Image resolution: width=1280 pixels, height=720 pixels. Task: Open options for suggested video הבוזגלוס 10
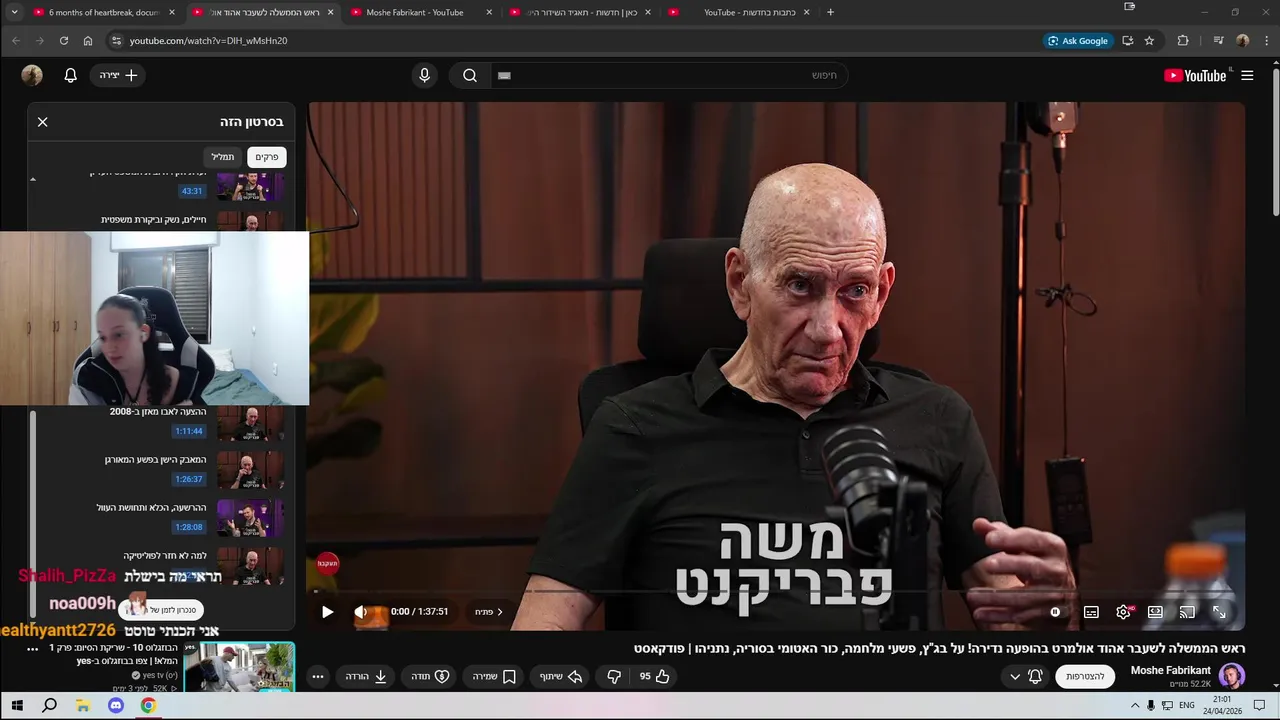pyautogui.click(x=32, y=648)
